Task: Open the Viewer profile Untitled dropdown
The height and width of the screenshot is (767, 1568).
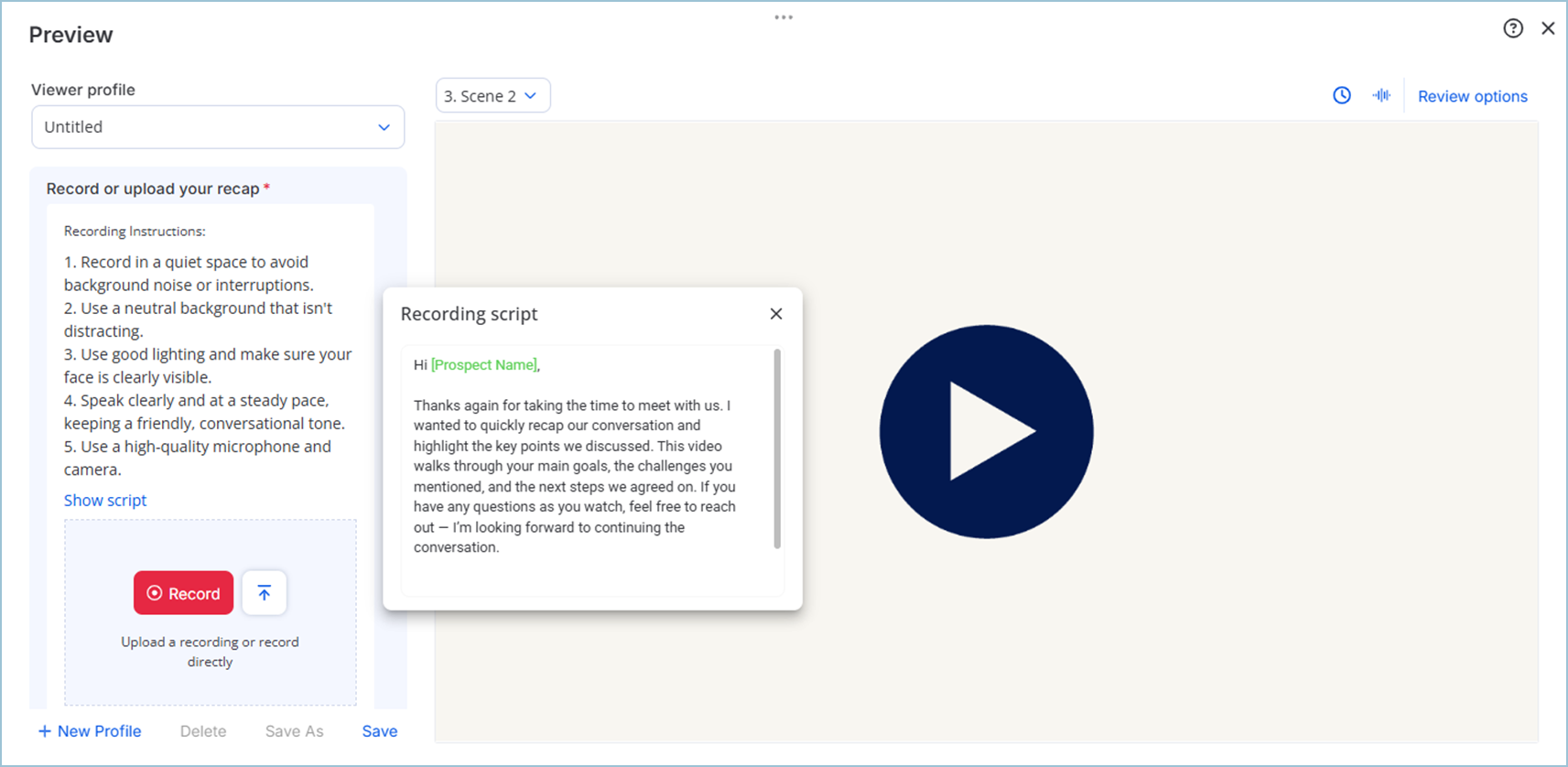Action: click(218, 127)
